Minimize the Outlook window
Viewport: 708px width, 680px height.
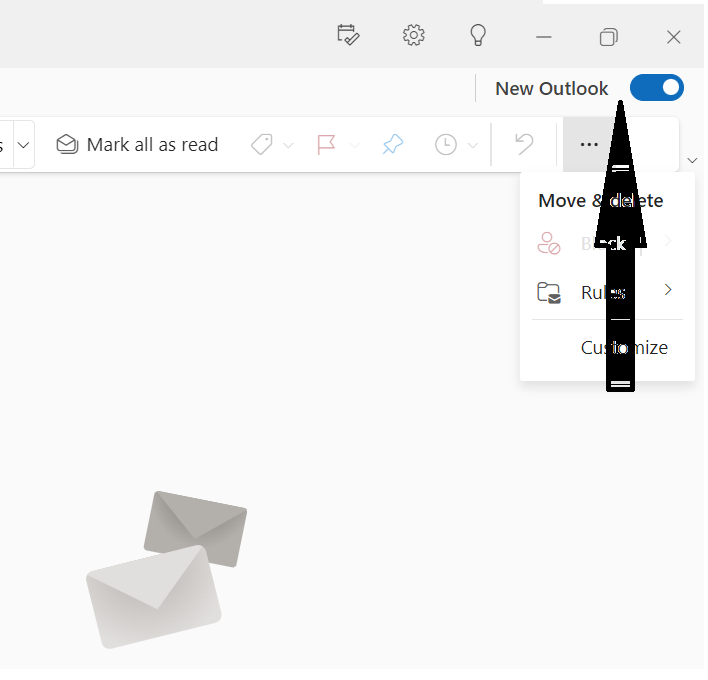coord(544,37)
